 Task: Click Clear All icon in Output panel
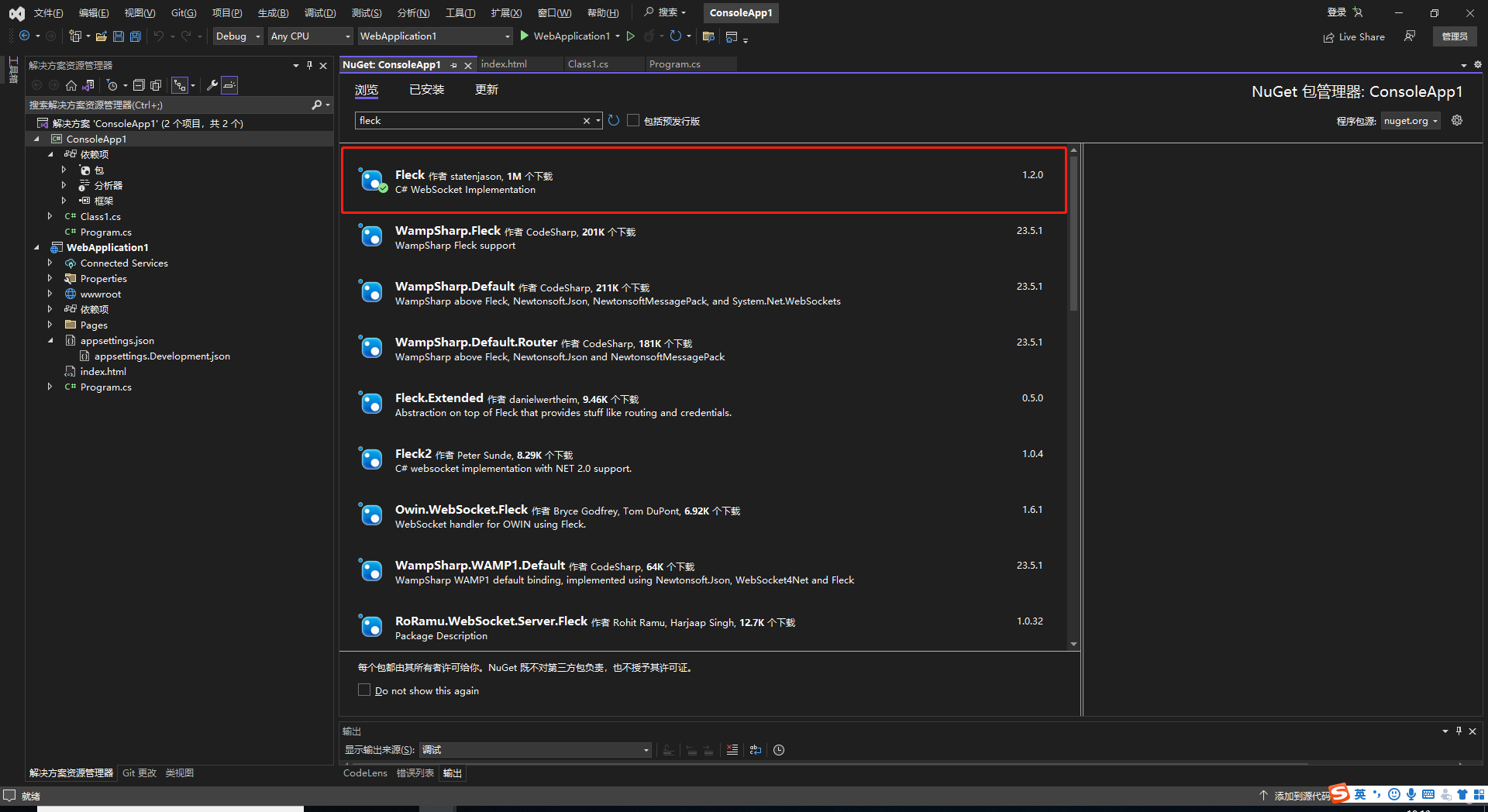coord(732,750)
